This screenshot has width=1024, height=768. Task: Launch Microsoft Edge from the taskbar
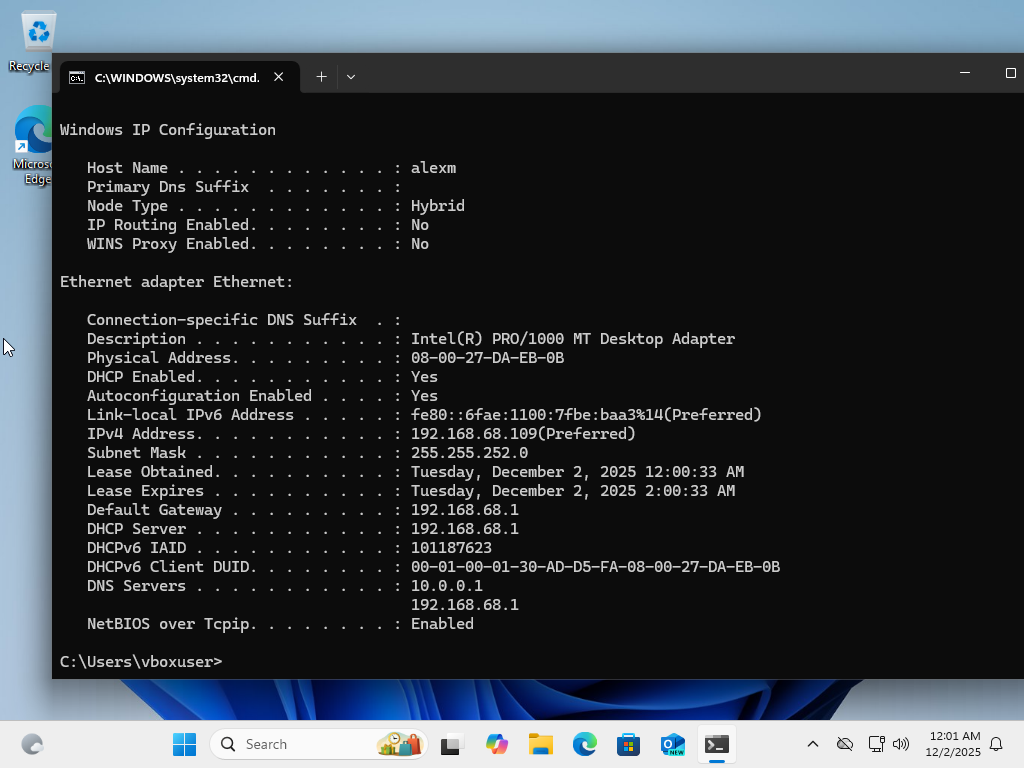point(585,744)
